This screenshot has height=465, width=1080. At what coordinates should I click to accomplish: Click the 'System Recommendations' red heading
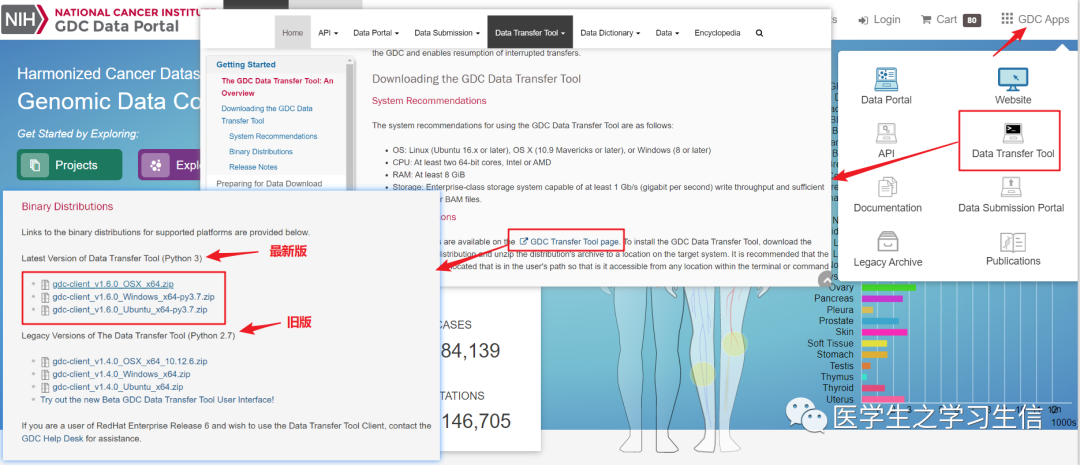point(429,101)
